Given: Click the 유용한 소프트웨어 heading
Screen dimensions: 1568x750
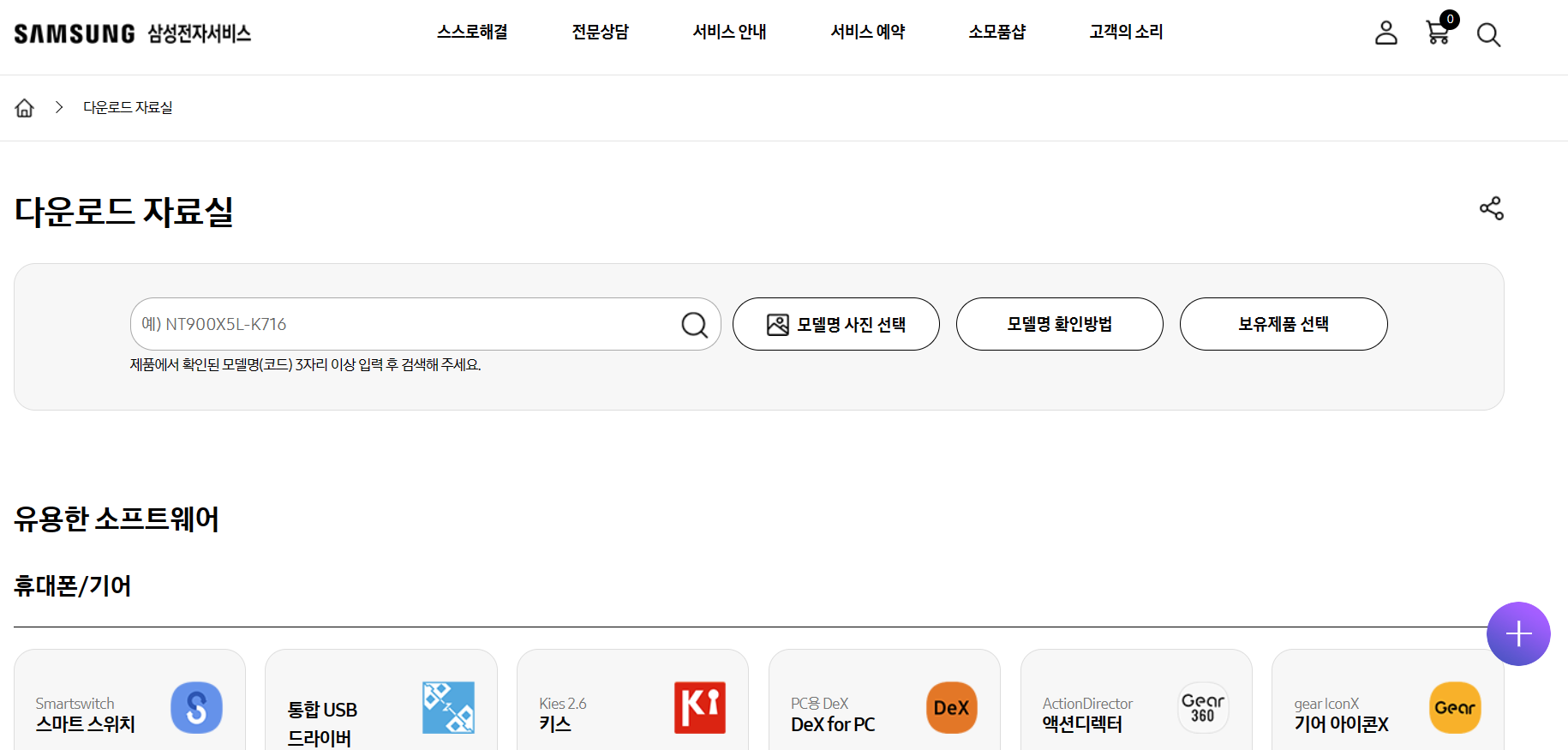Looking at the screenshot, I should pyautogui.click(x=117, y=519).
